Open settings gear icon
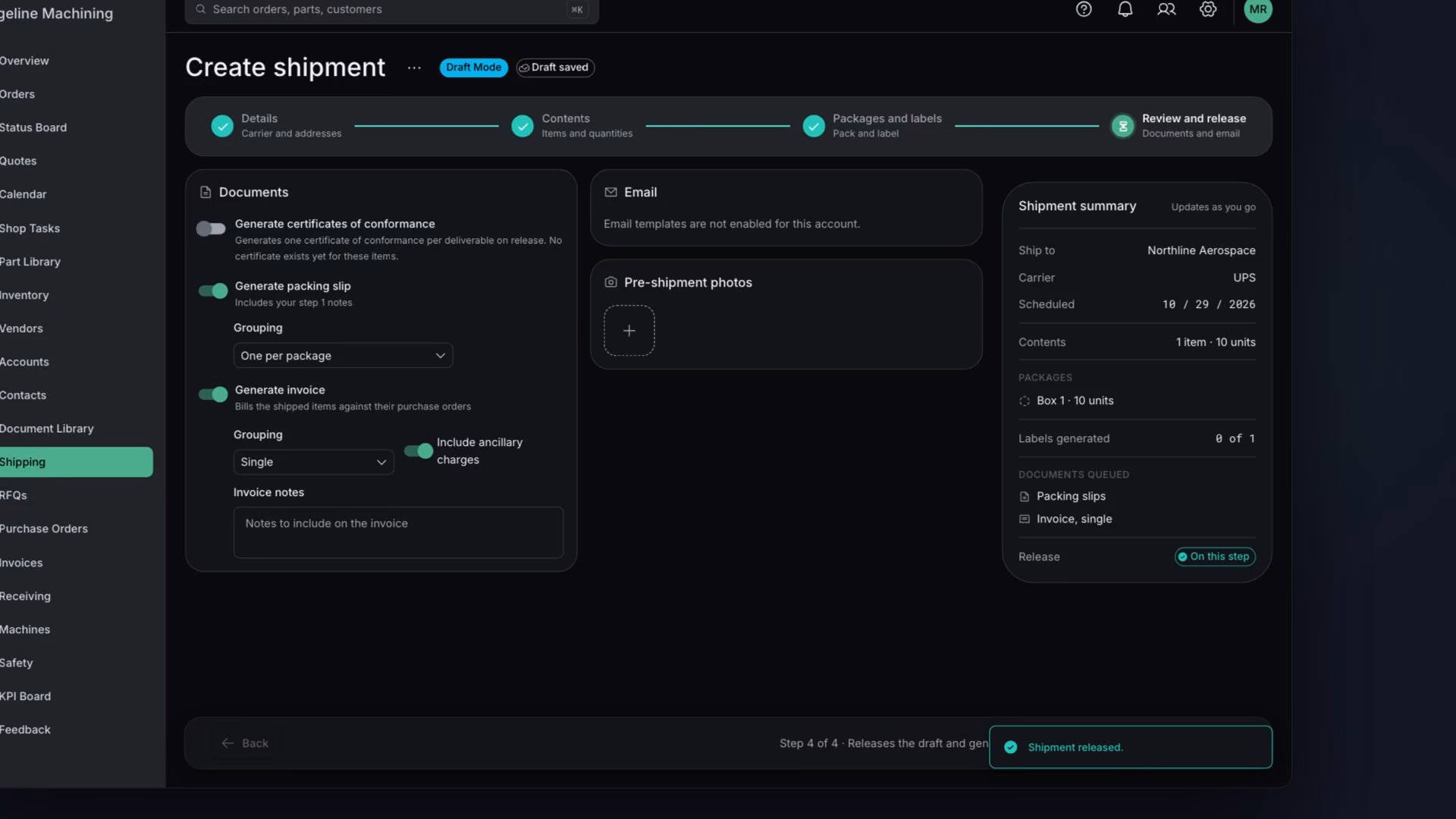This screenshot has width=1456, height=819. click(1208, 9)
